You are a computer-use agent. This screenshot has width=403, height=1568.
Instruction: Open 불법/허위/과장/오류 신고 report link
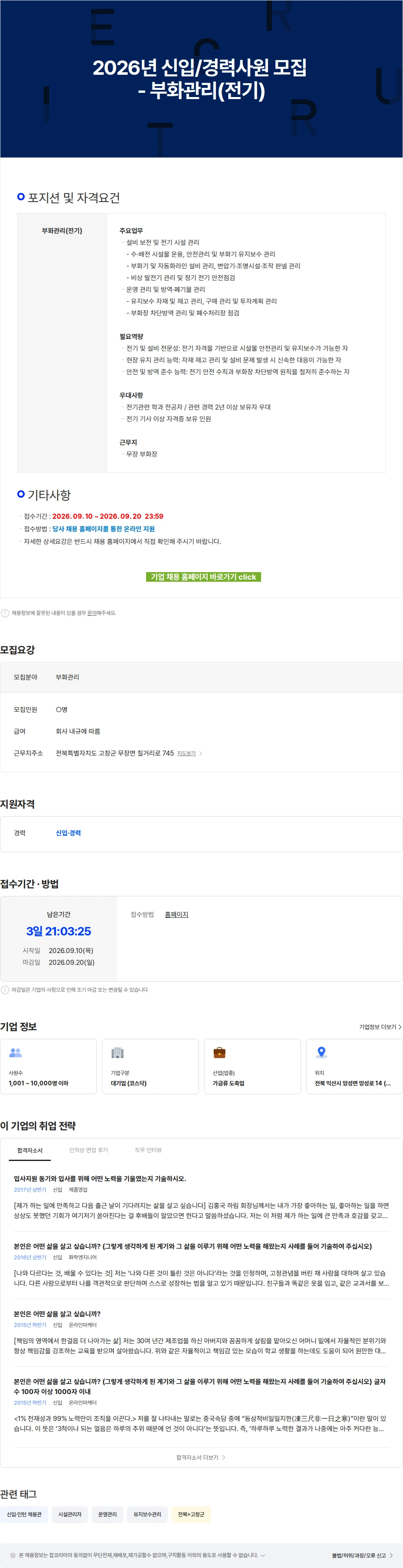(x=362, y=1555)
